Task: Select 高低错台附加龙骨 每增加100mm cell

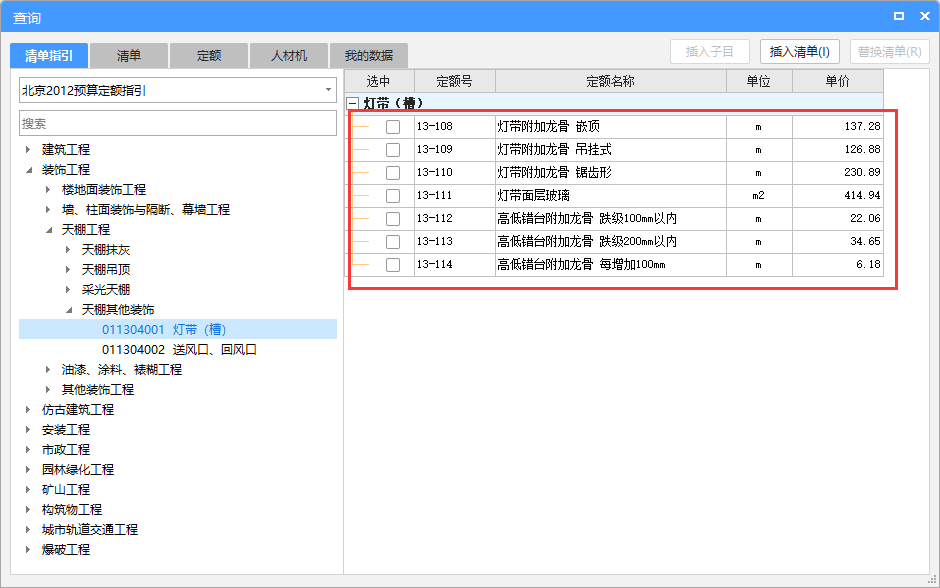Action: 611,264
